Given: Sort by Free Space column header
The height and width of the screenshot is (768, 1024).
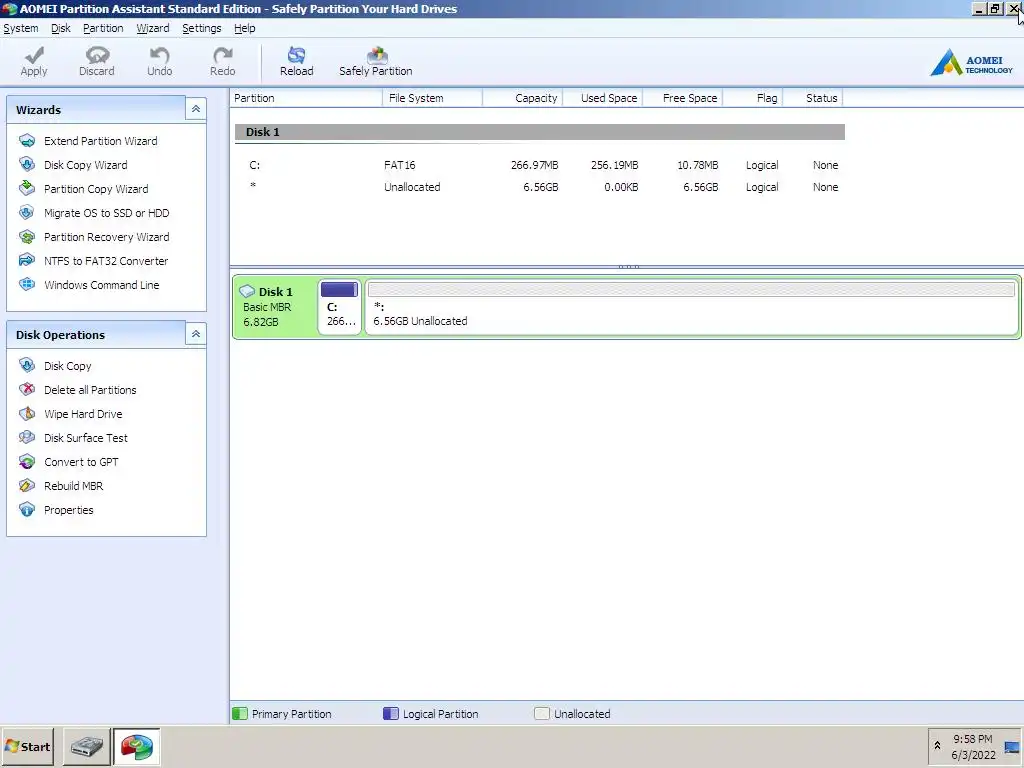Looking at the screenshot, I should [x=682, y=98].
